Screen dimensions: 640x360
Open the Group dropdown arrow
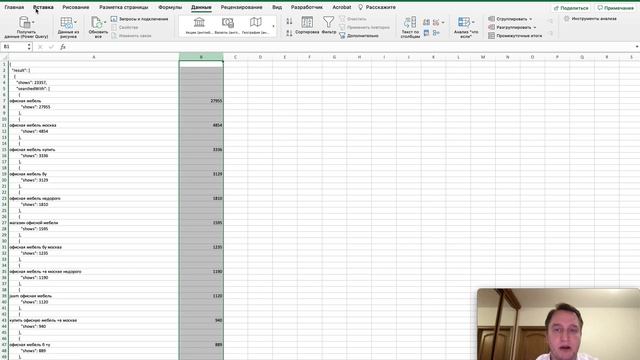click(531, 19)
